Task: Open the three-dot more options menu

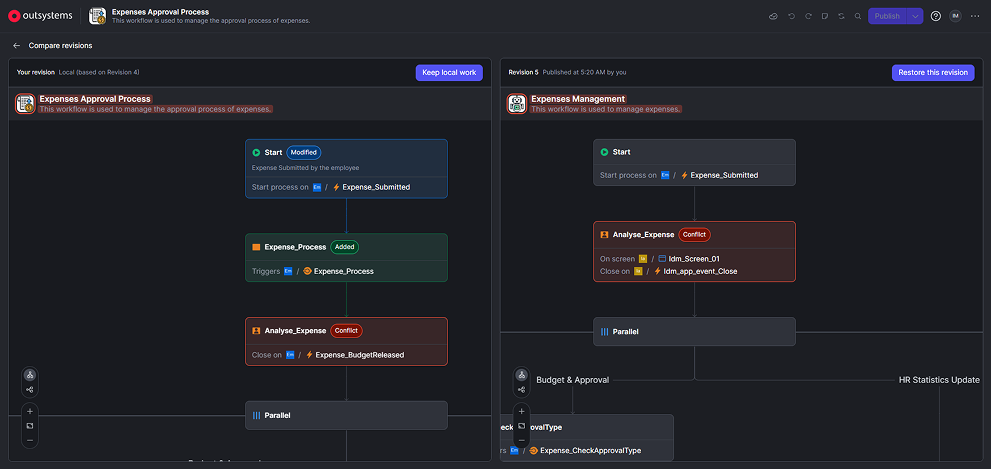Action: pyautogui.click(x=975, y=16)
